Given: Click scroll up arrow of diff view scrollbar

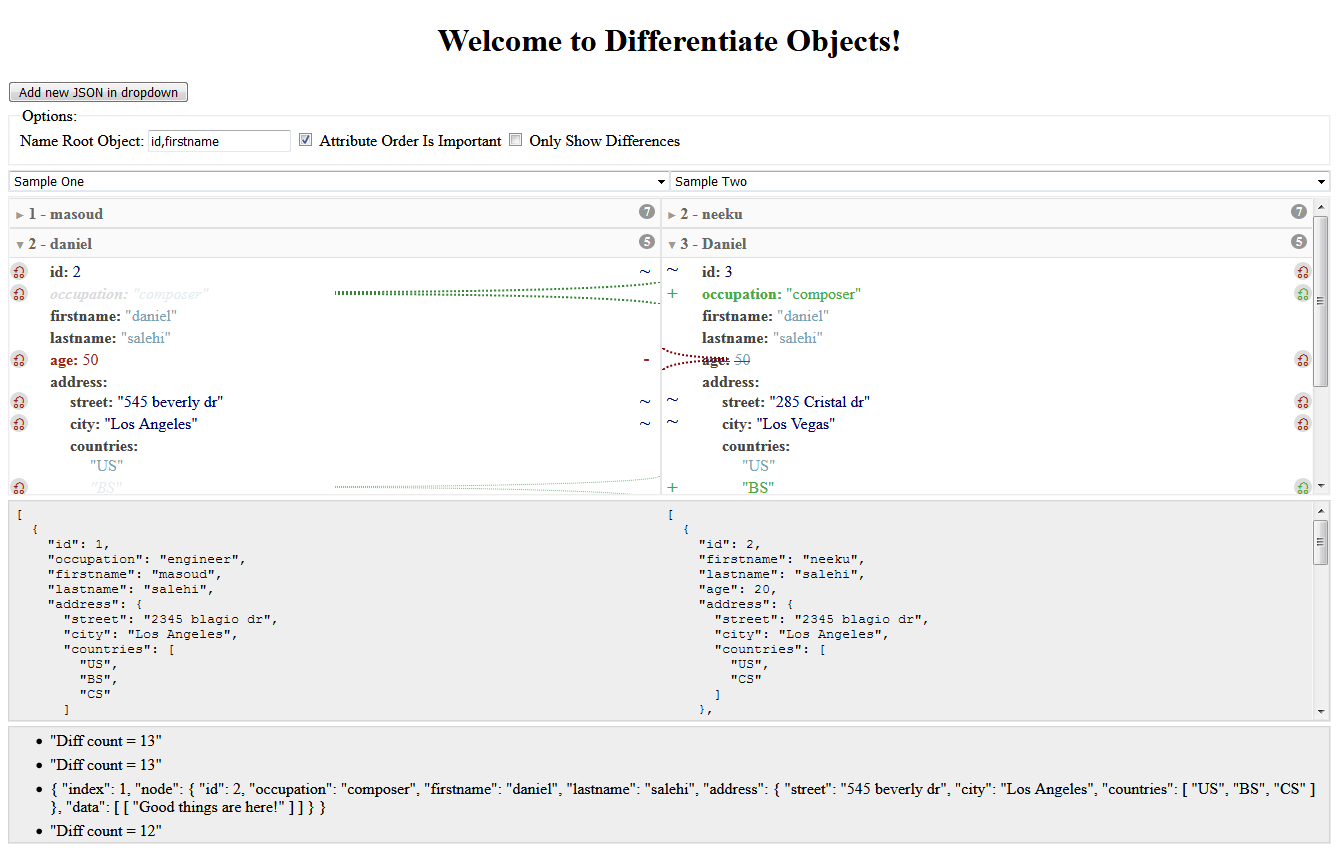Looking at the screenshot, I should click(1321, 207).
